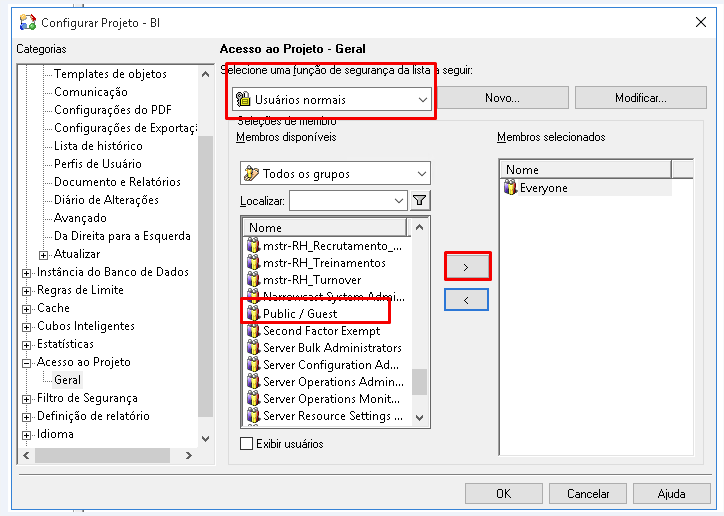This screenshot has width=724, height=516.
Task: Select Geral under Acesso ao Projeto
Action: pos(68,380)
